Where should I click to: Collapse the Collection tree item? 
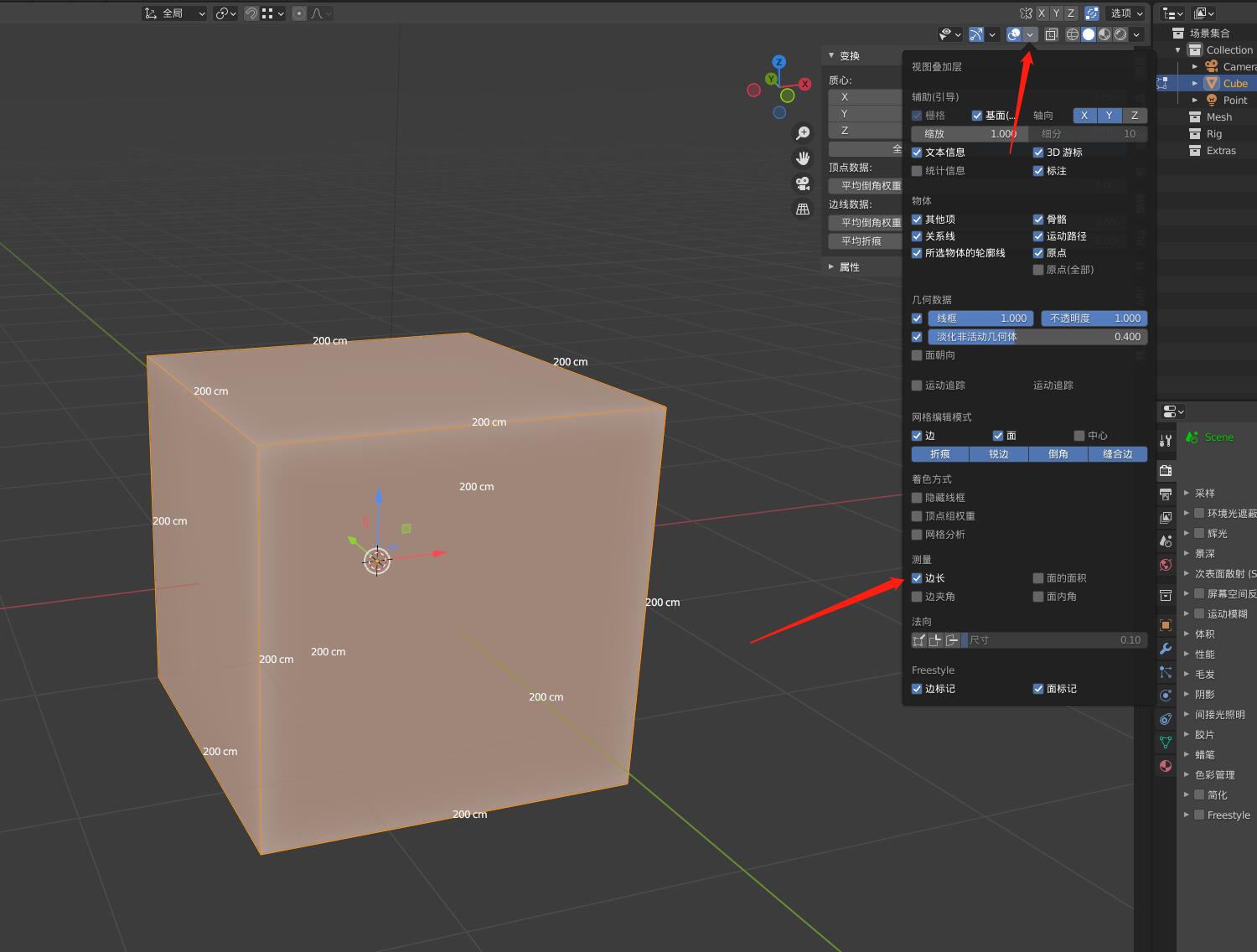coord(1178,50)
